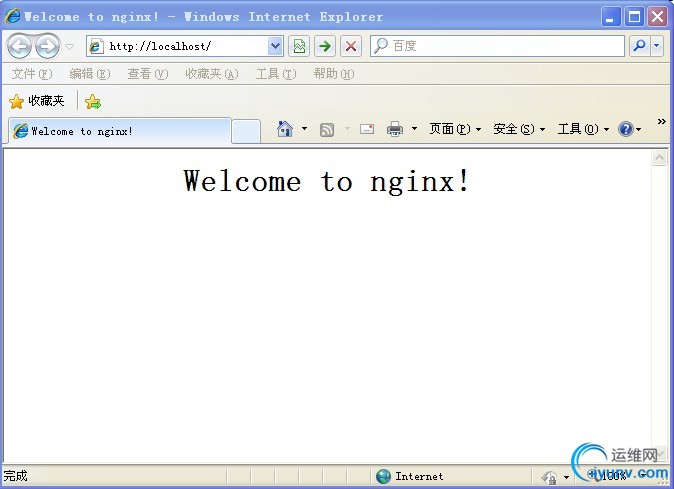
Task: Go forward with the Forward arrow button
Action: [47, 46]
